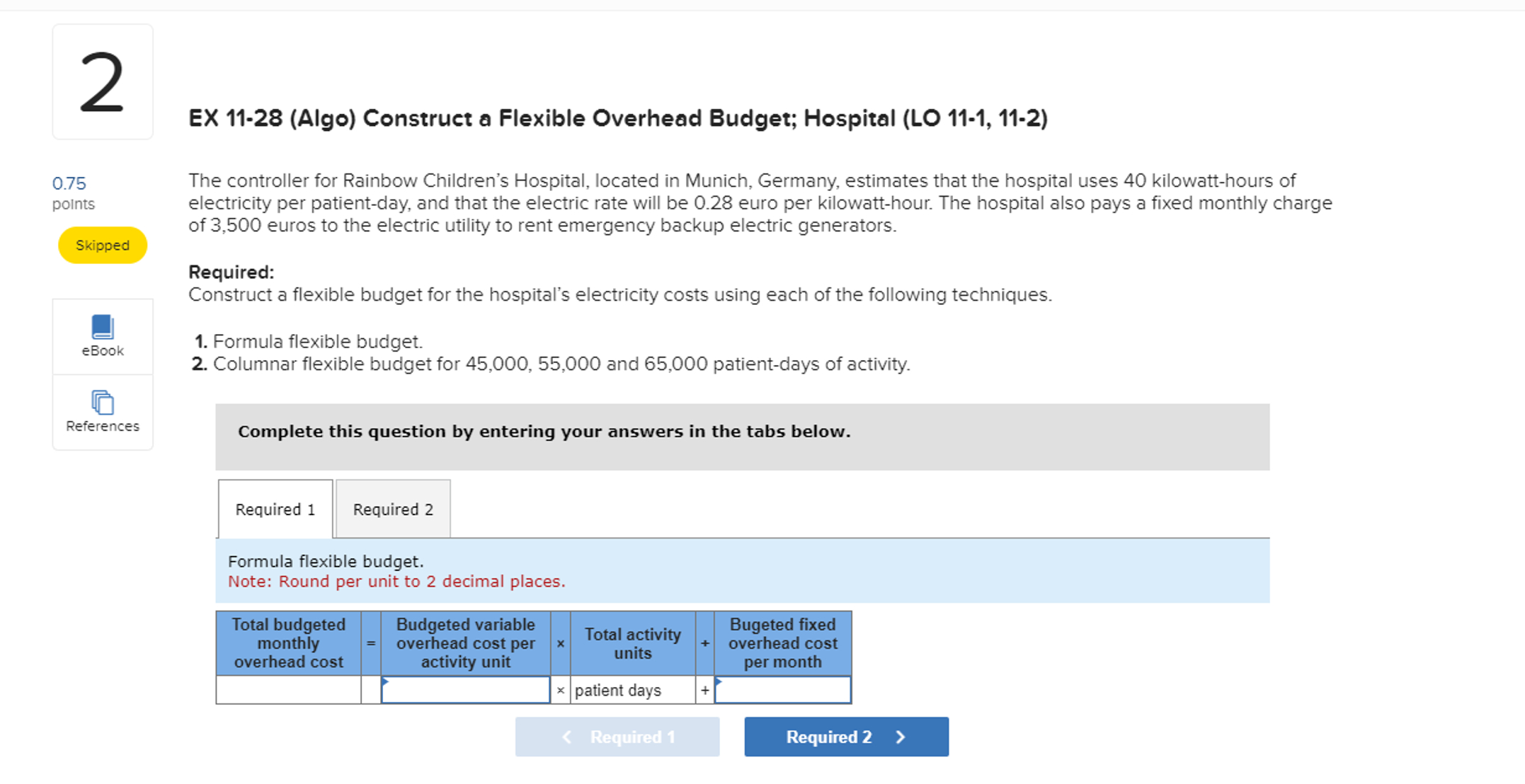Open the eBook resource
The width and height of the screenshot is (1525, 784).
[x=102, y=336]
